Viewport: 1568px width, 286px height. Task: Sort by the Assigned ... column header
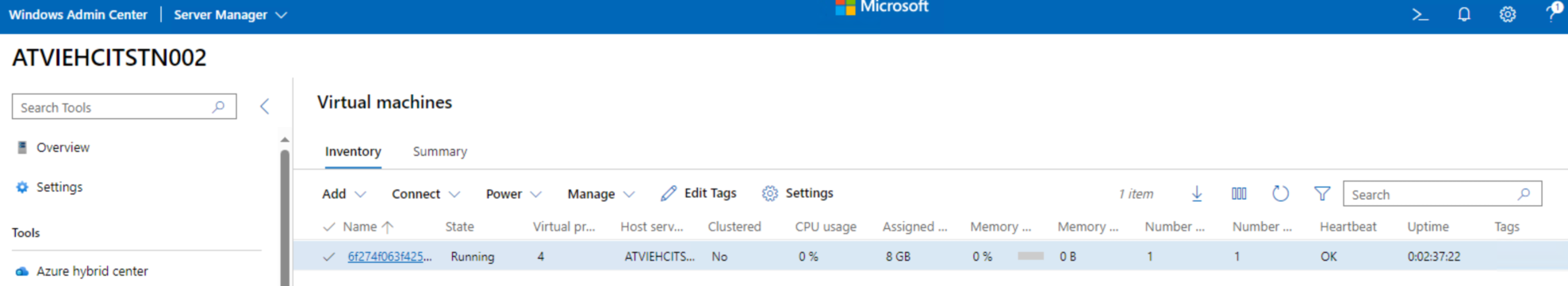(x=914, y=227)
